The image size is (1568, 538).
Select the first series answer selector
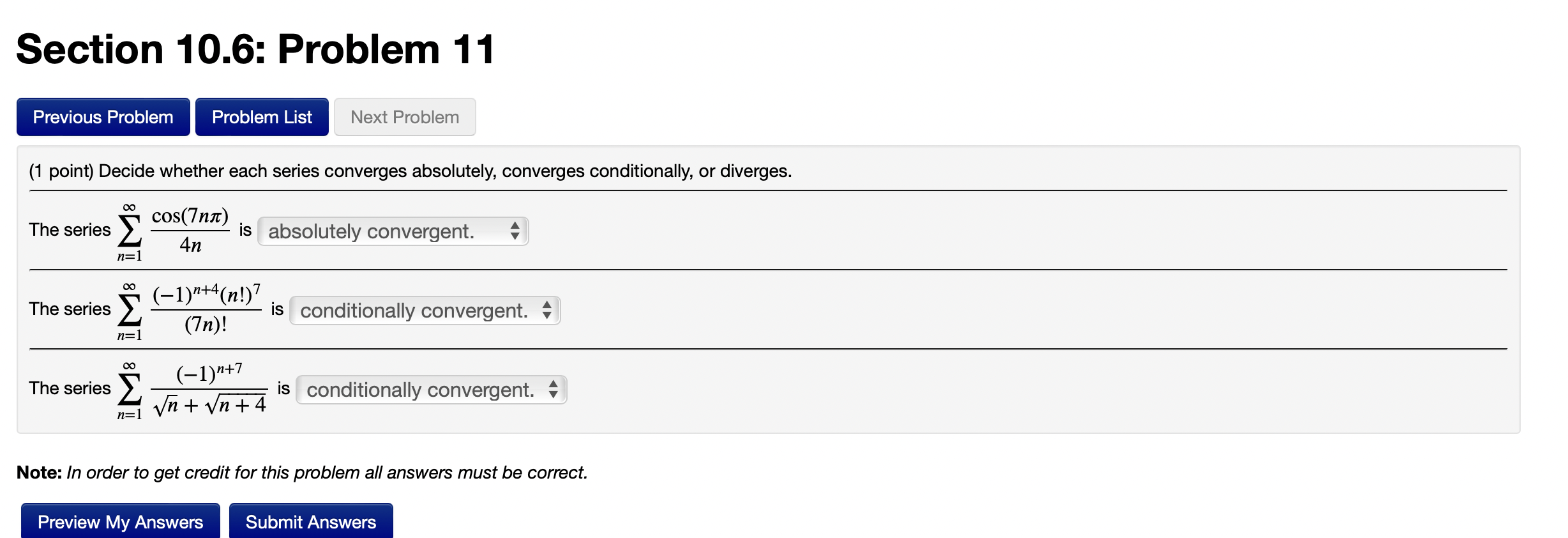(393, 231)
